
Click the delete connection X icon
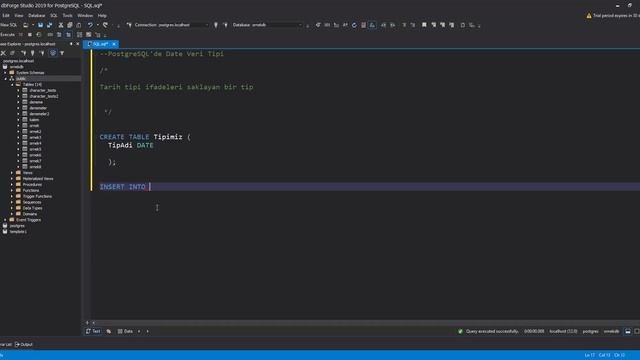3,53
